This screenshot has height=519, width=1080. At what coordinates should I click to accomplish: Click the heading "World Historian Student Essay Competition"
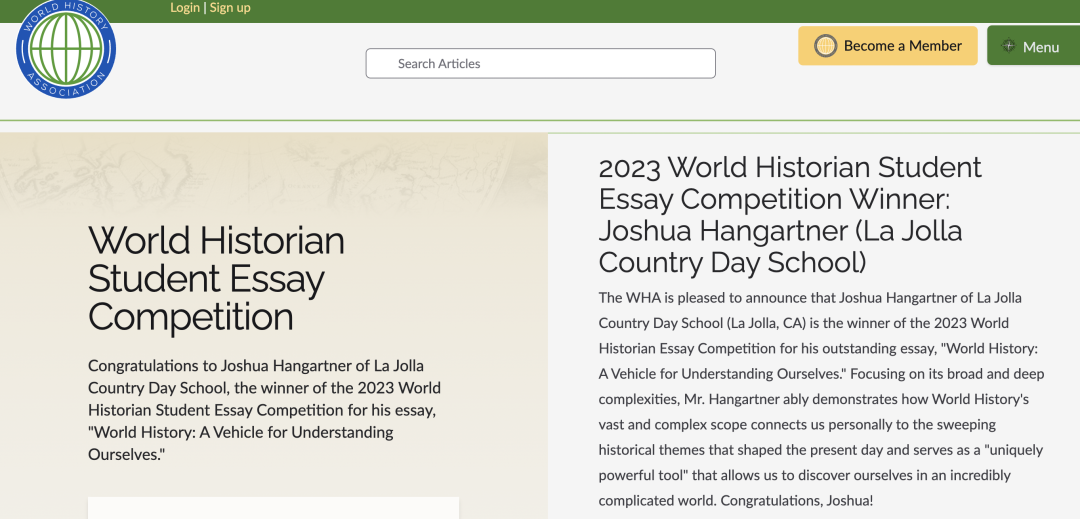pyautogui.click(x=216, y=279)
